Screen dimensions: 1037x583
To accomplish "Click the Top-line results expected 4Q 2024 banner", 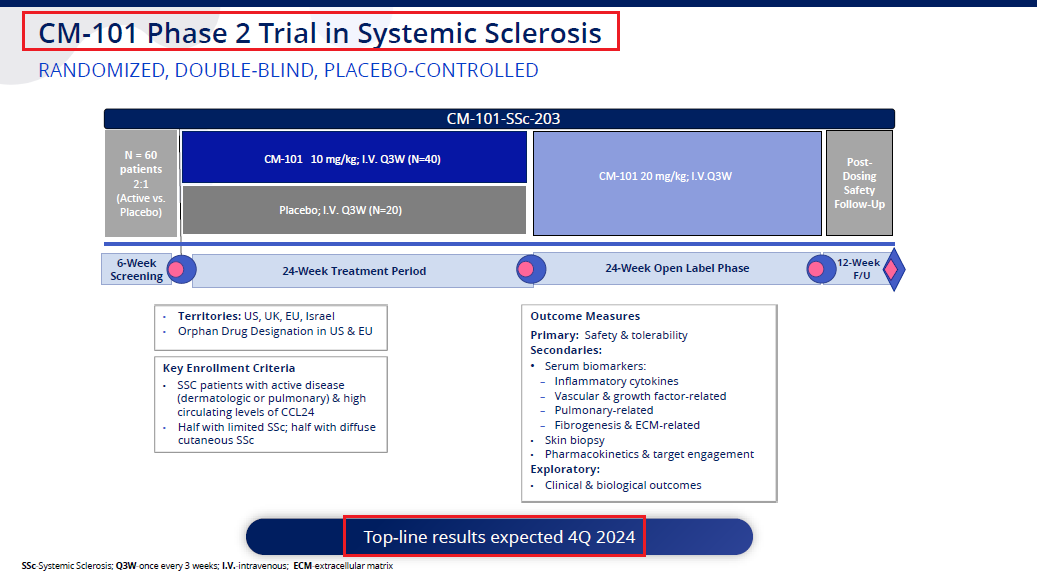I will click(x=499, y=537).
